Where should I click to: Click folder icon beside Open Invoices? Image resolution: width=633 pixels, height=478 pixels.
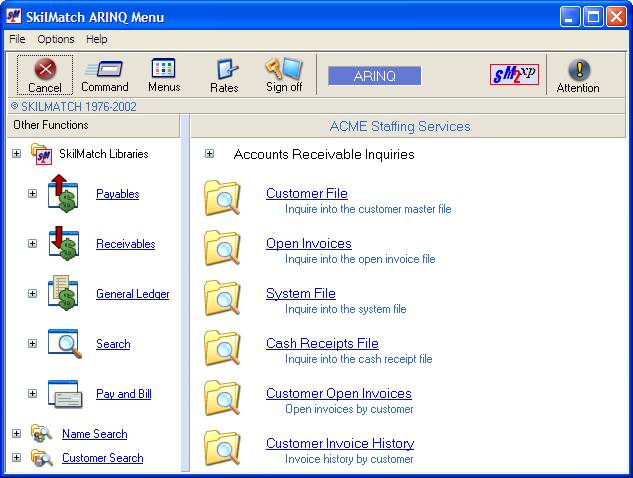222,247
